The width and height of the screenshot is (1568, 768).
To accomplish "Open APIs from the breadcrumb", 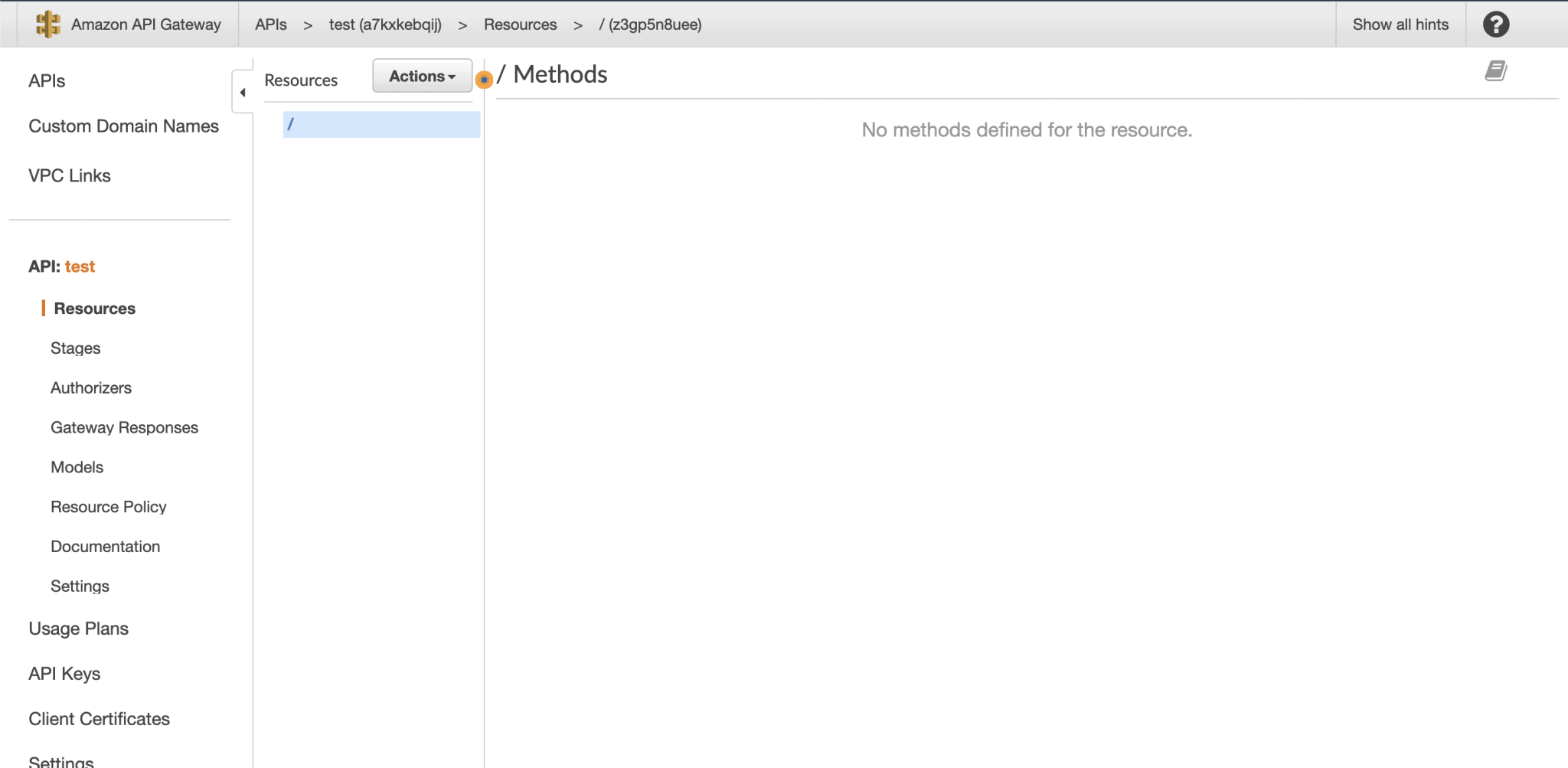I will pos(270,24).
